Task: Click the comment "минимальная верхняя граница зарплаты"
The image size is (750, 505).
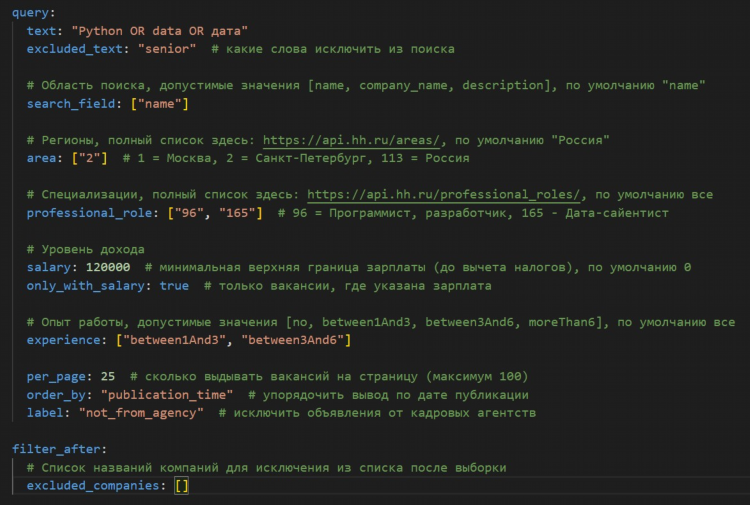Action: (x=292, y=267)
